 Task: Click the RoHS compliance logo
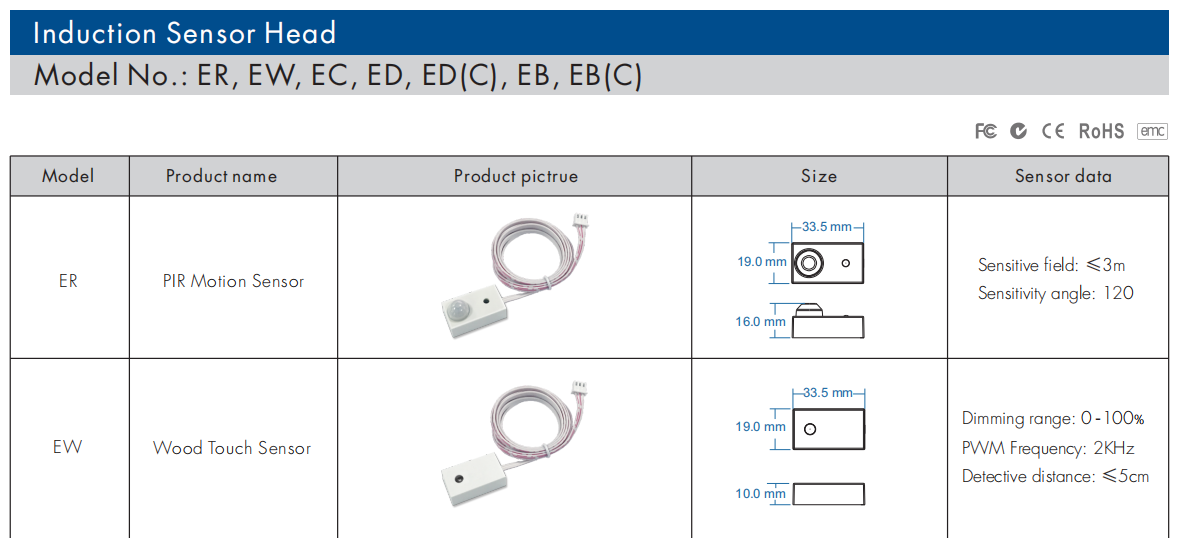[1101, 131]
